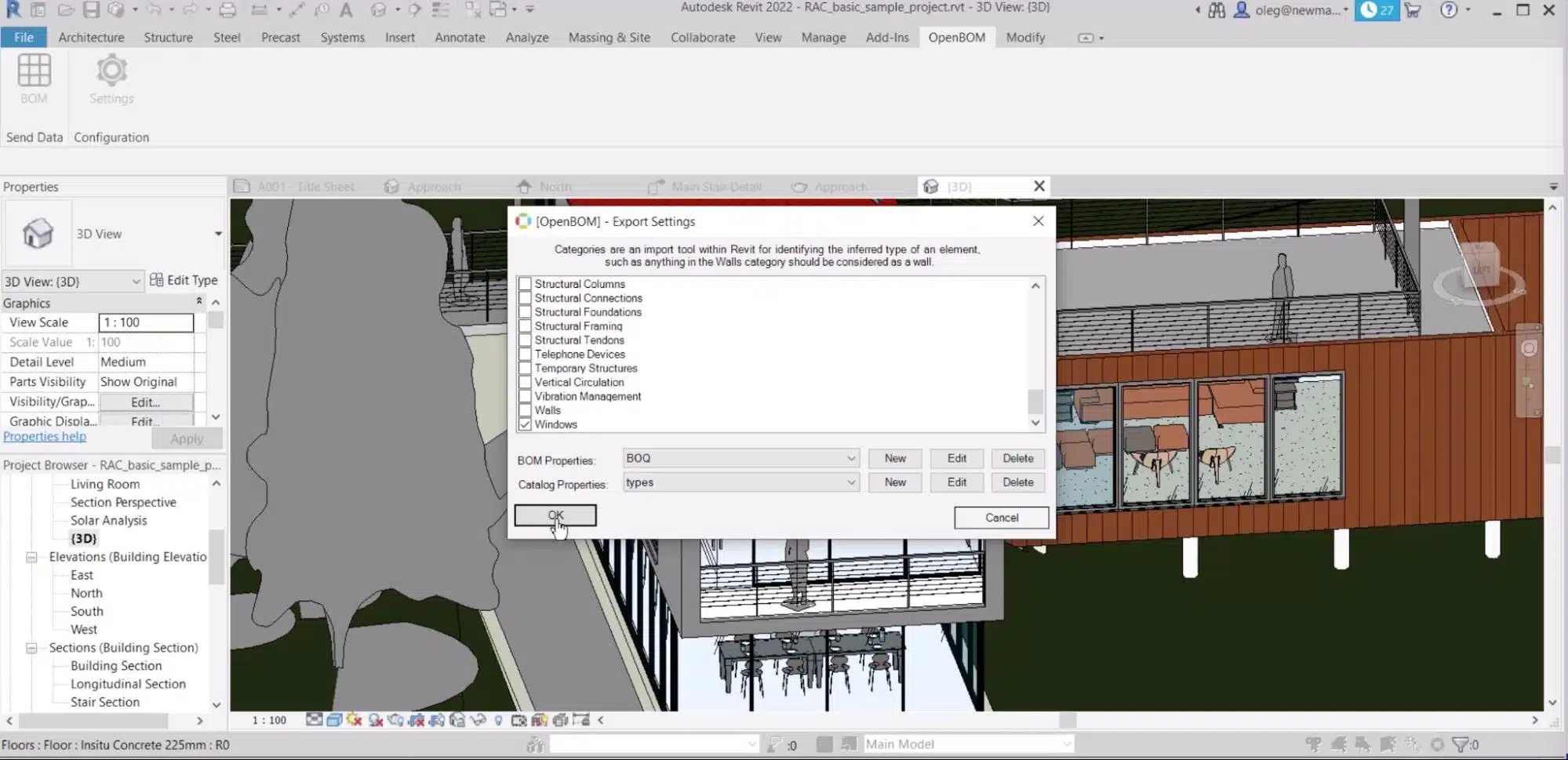Open the Architecture ribbon tab
Screen dimensions: 1568x760
pyautogui.click(x=91, y=37)
